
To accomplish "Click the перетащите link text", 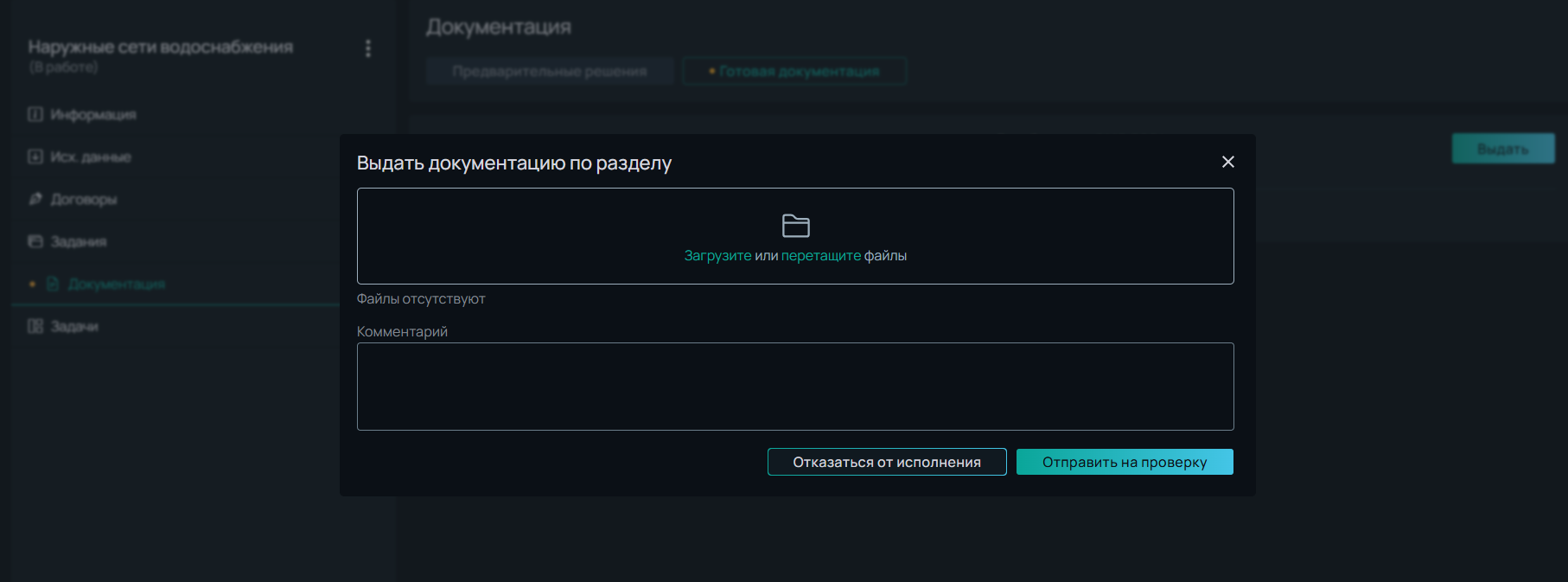I will pos(820,256).
